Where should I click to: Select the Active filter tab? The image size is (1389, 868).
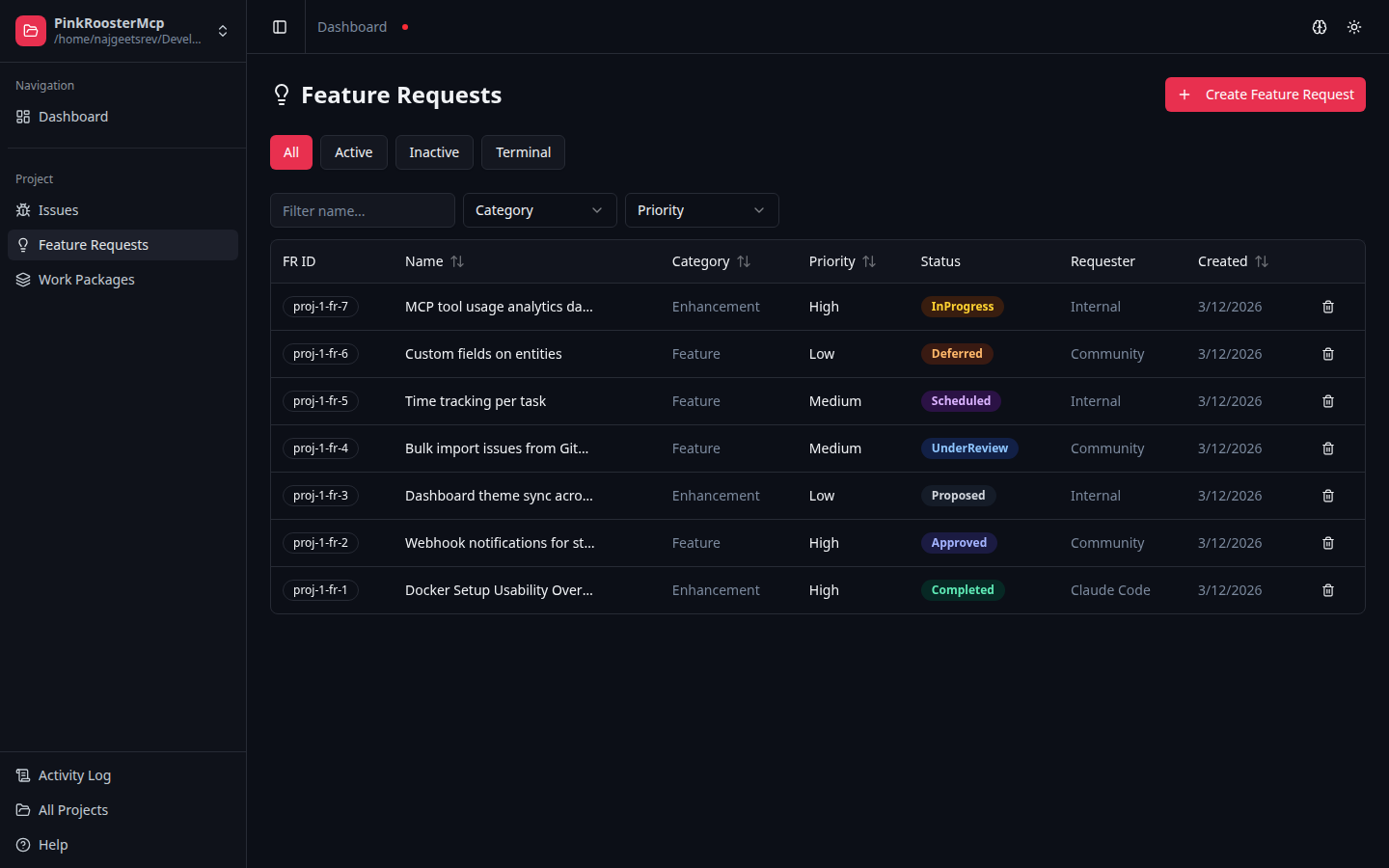(x=354, y=152)
